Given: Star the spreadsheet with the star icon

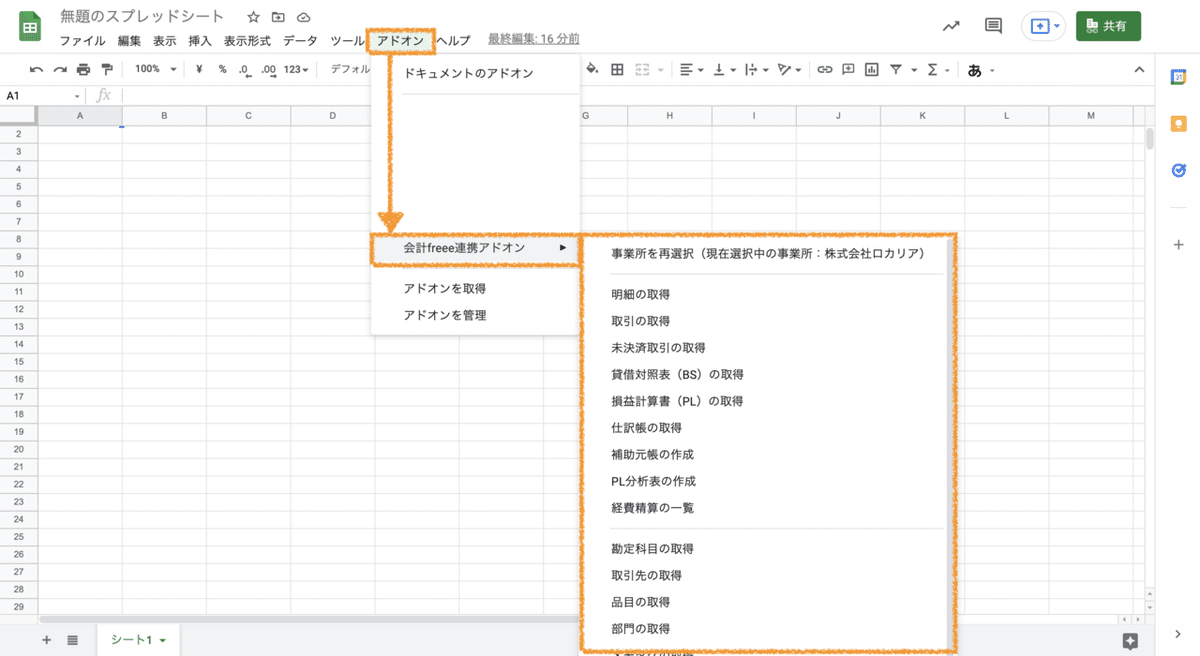Looking at the screenshot, I should pyautogui.click(x=253, y=18).
